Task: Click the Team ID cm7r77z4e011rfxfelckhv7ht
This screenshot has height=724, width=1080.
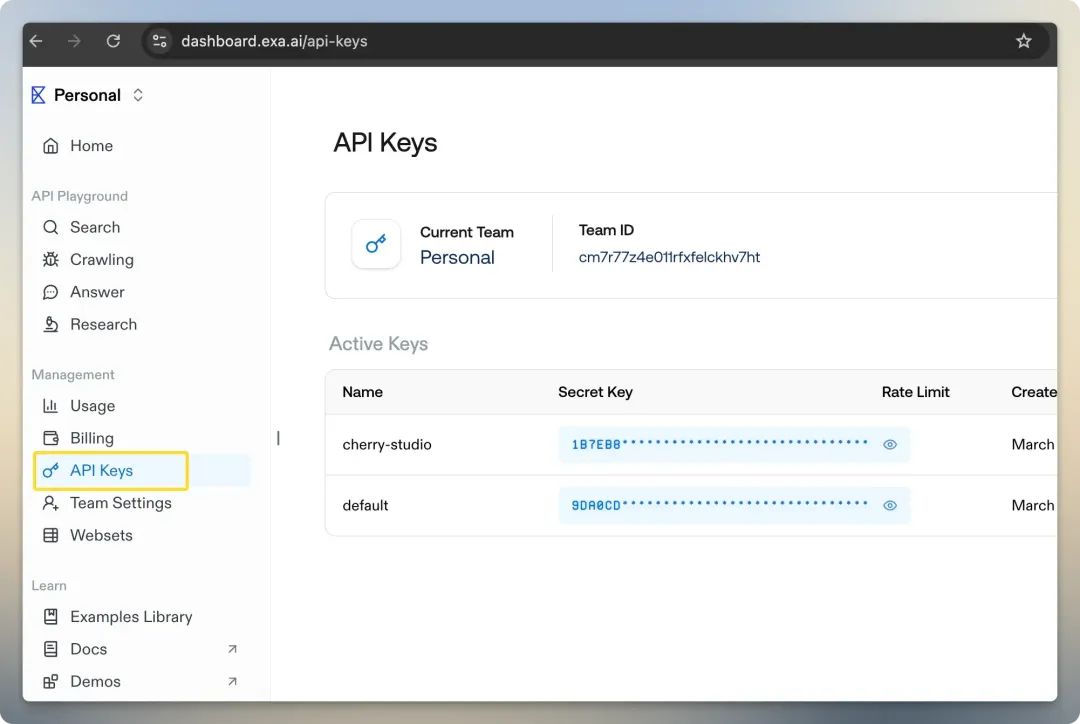Action: (669, 257)
